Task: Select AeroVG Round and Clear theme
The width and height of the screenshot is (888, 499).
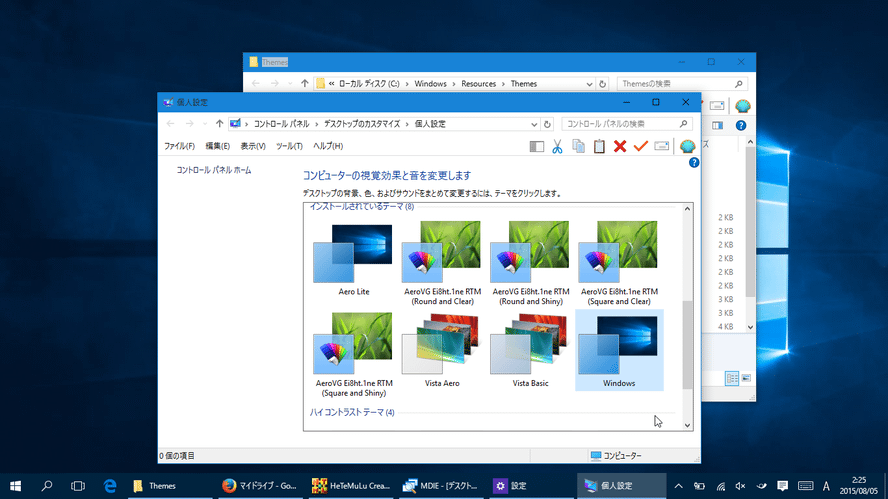Action: 442,263
